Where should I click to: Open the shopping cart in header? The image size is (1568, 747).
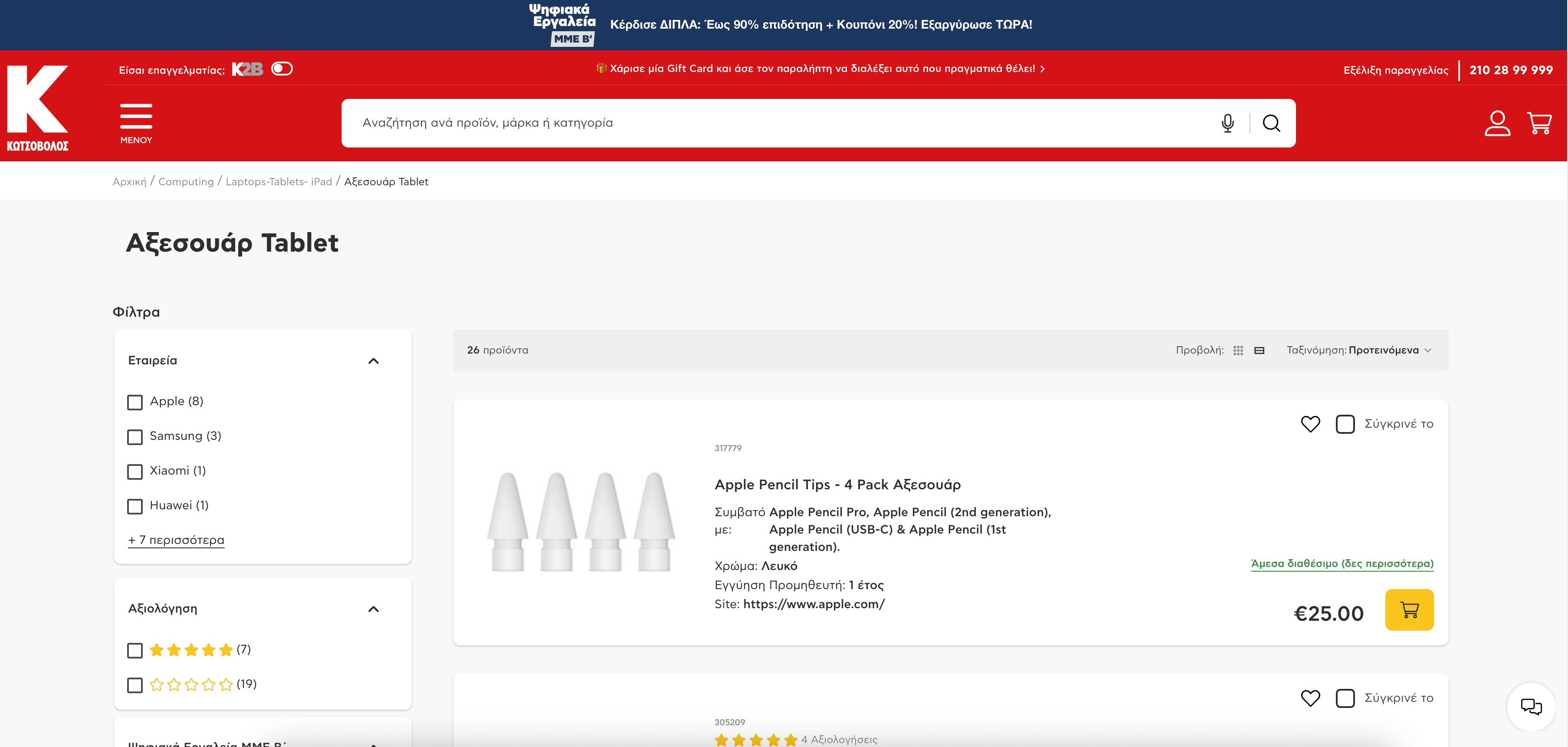point(1539,123)
